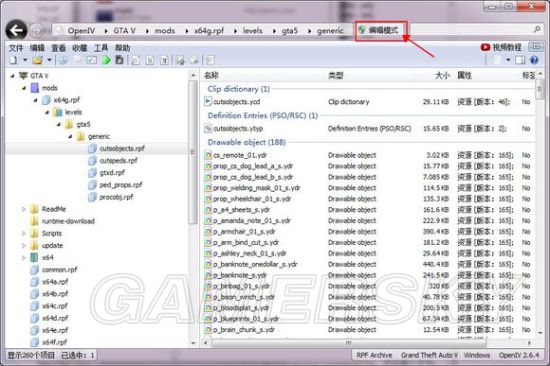The image size is (550, 366).
Task: Select gtxd.rpf in the tree
Action: [x=112, y=173]
